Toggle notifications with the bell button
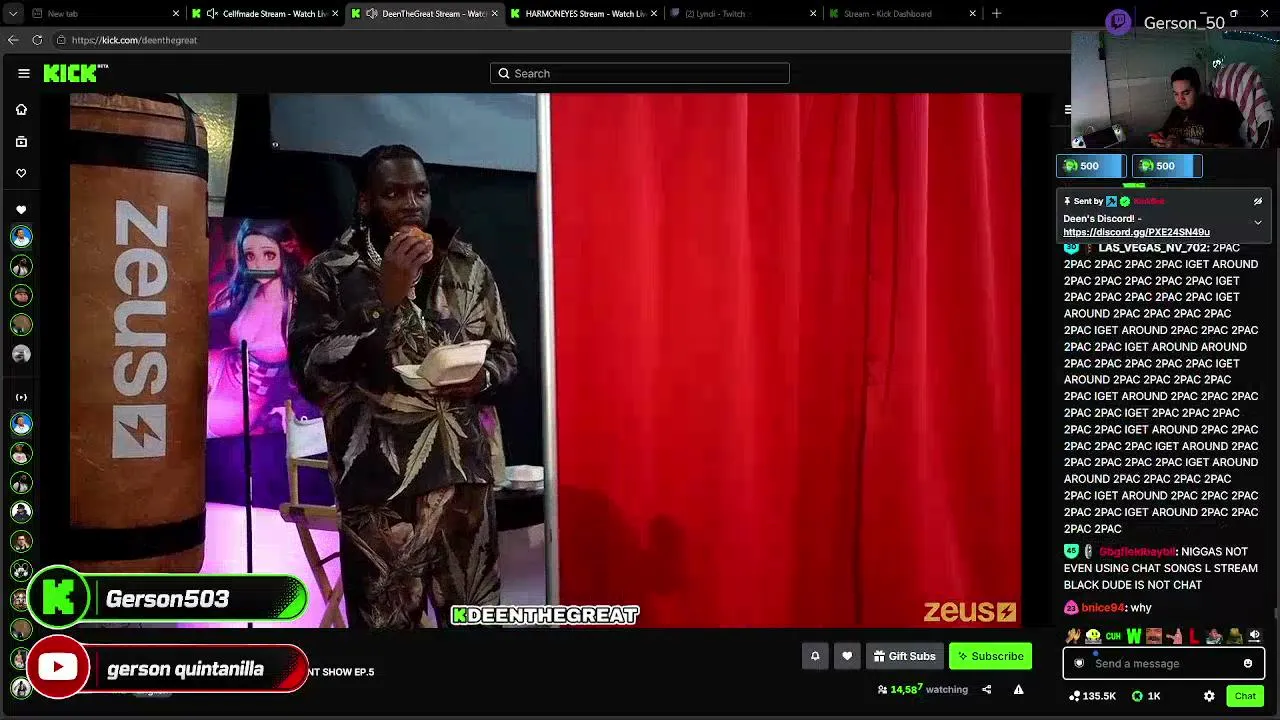Screen dimensions: 1280x720 click(x=815, y=656)
